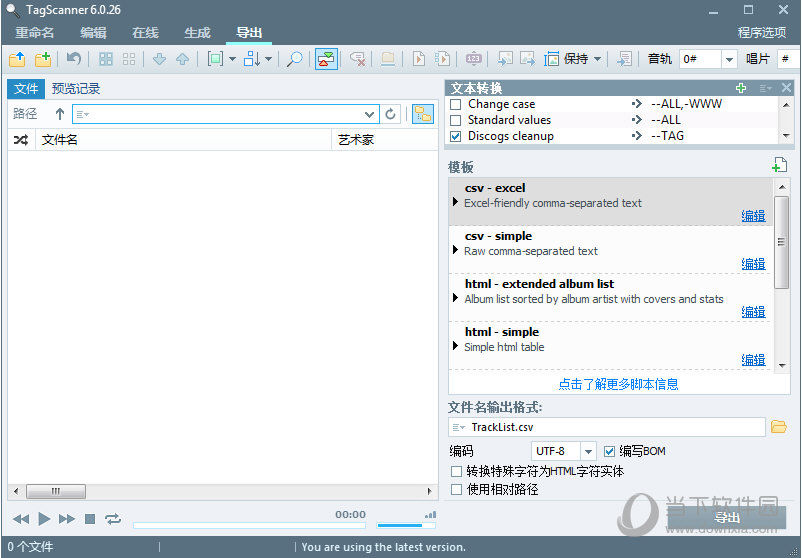Click the bracket-square view mode icon
This screenshot has height=558, width=802.
tap(215, 59)
